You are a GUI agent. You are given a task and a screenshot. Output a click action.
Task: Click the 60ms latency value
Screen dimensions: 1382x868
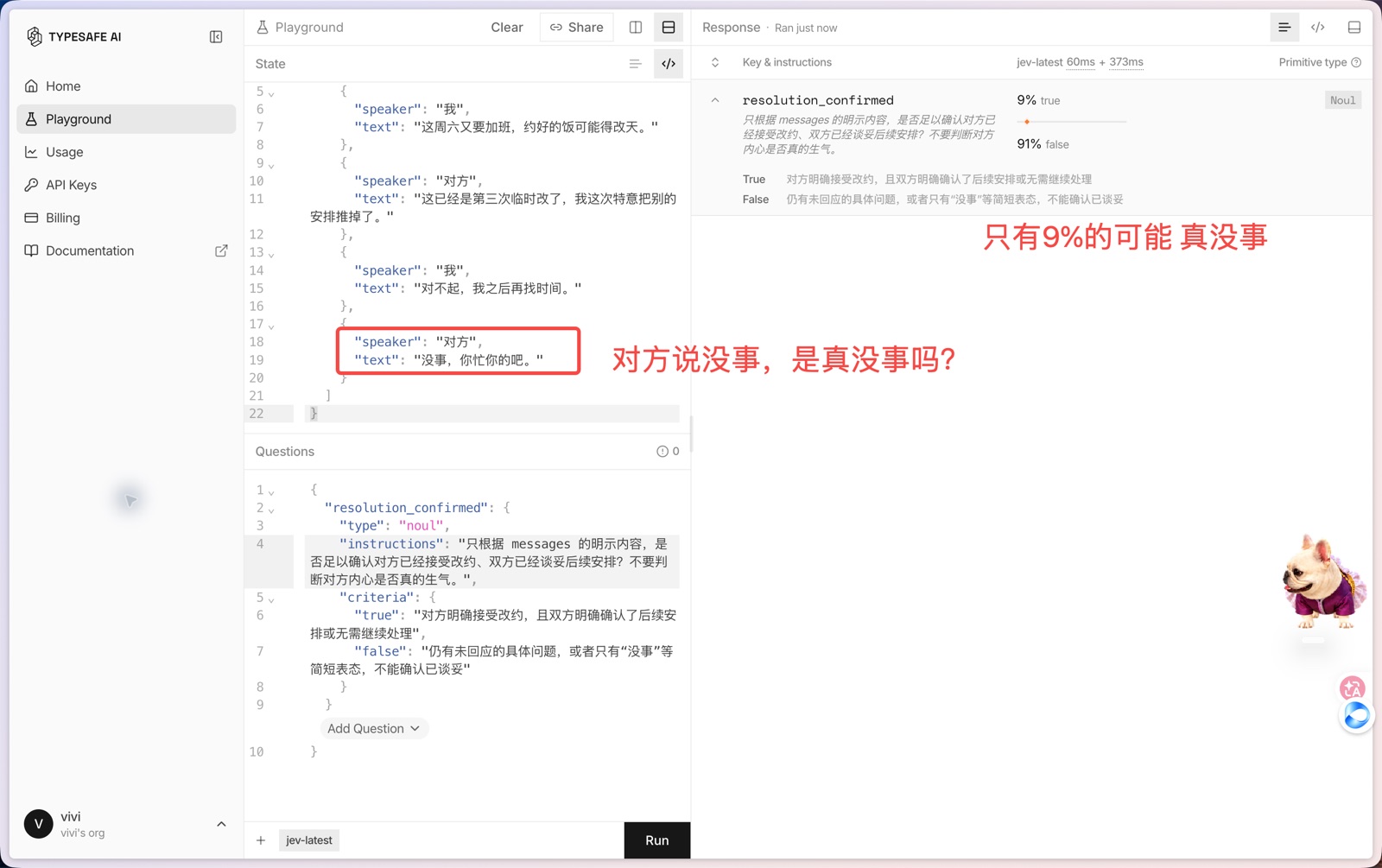click(x=1081, y=62)
